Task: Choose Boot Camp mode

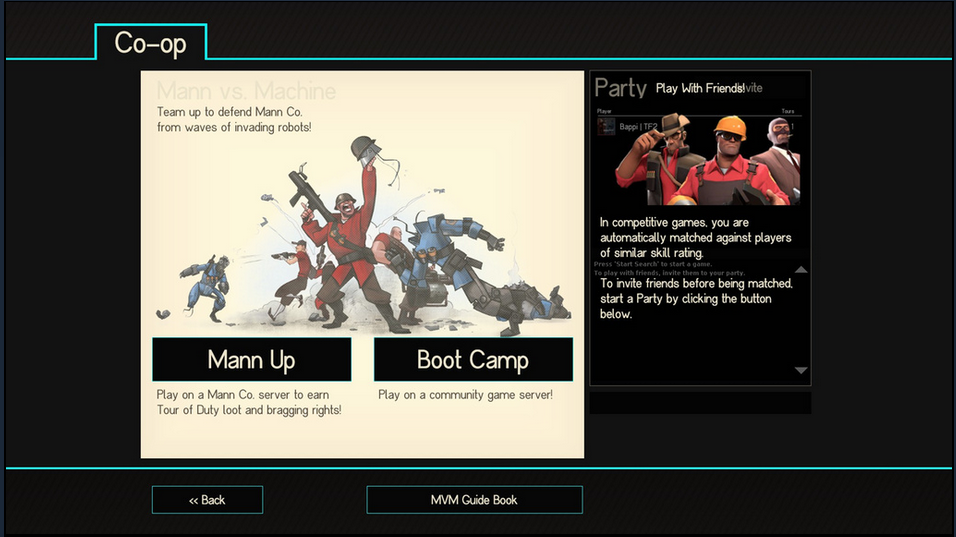Action: tap(473, 360)
